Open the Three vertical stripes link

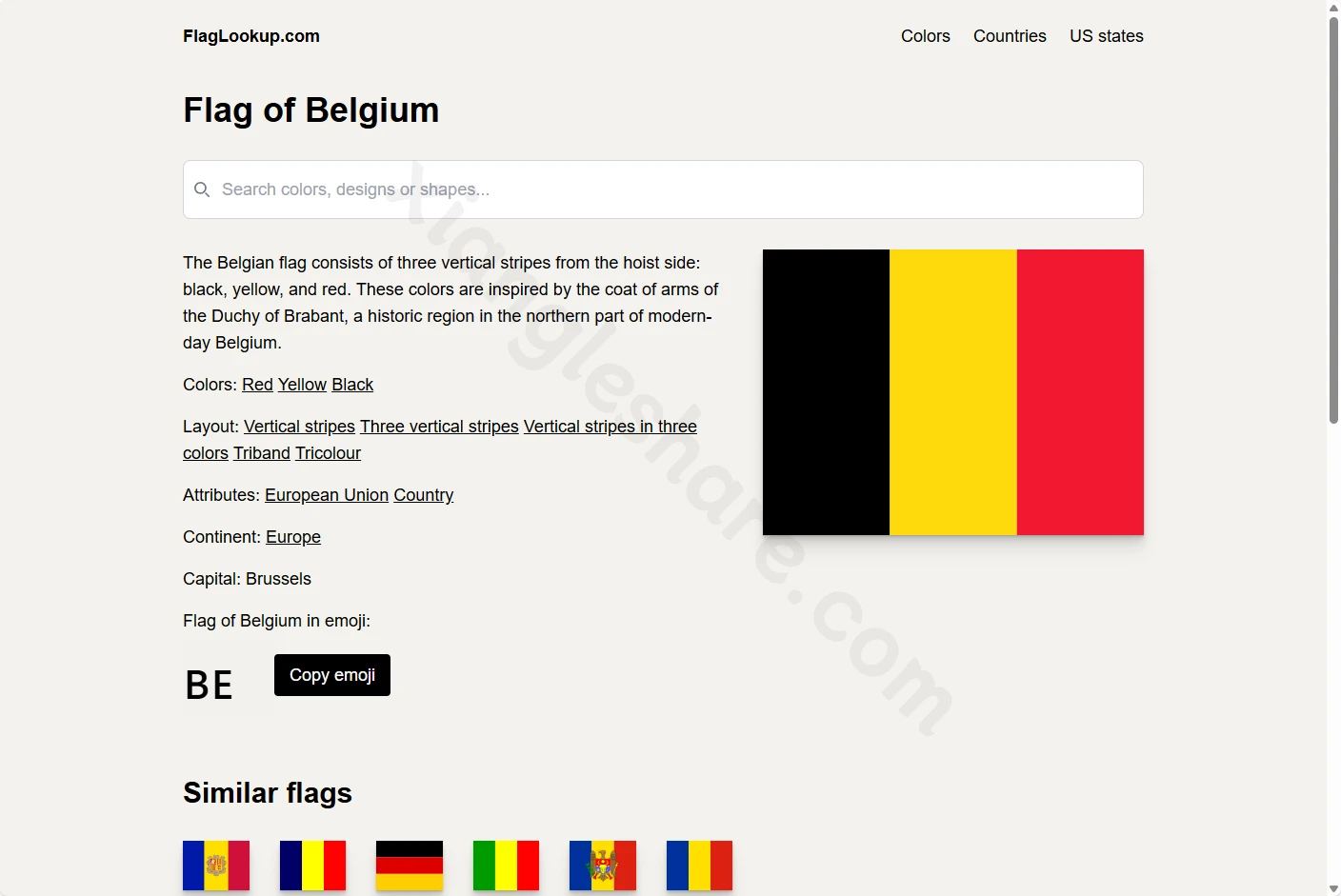click(439, 427)
